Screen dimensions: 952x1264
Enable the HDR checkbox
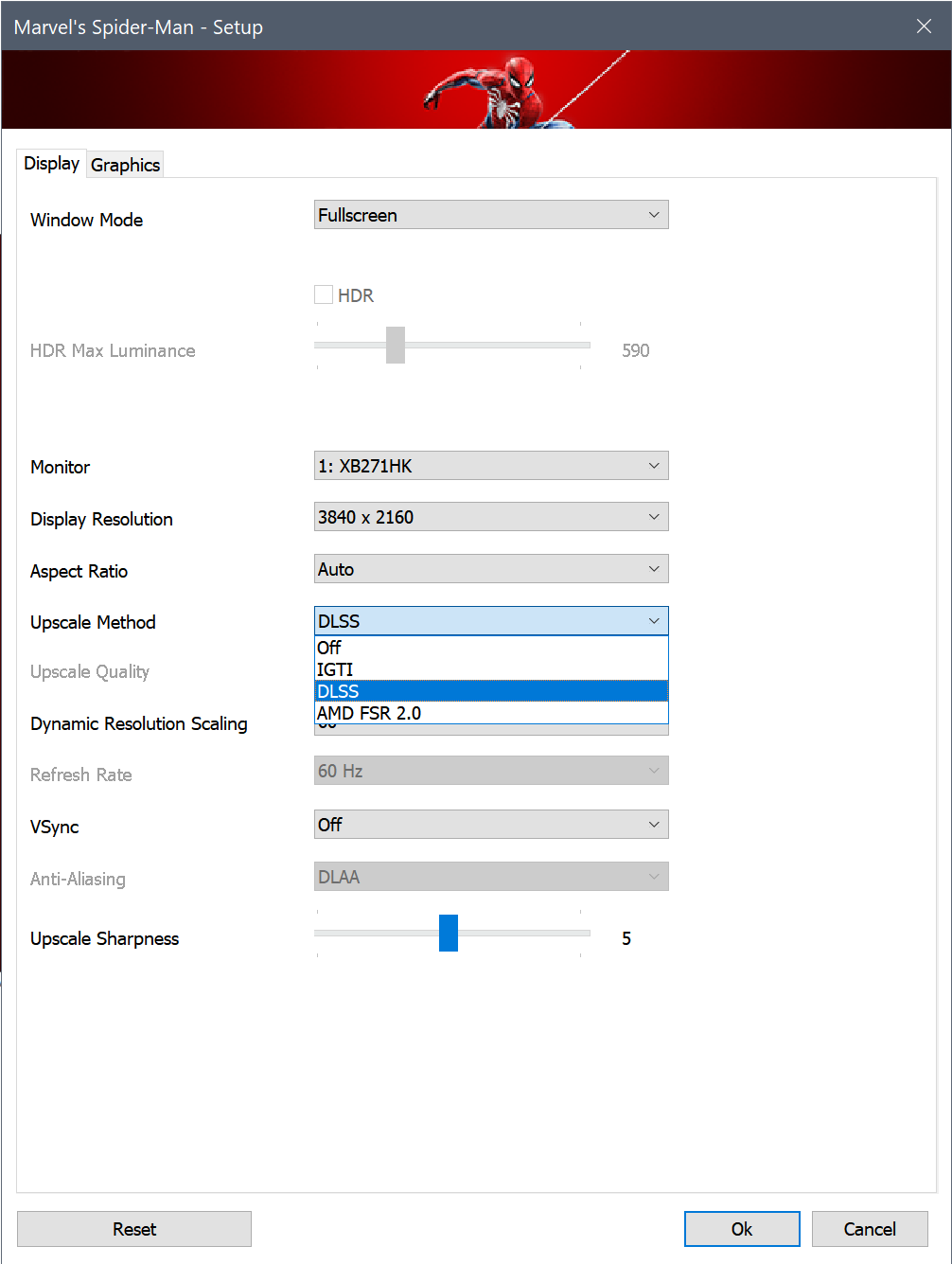coord(324,294)
